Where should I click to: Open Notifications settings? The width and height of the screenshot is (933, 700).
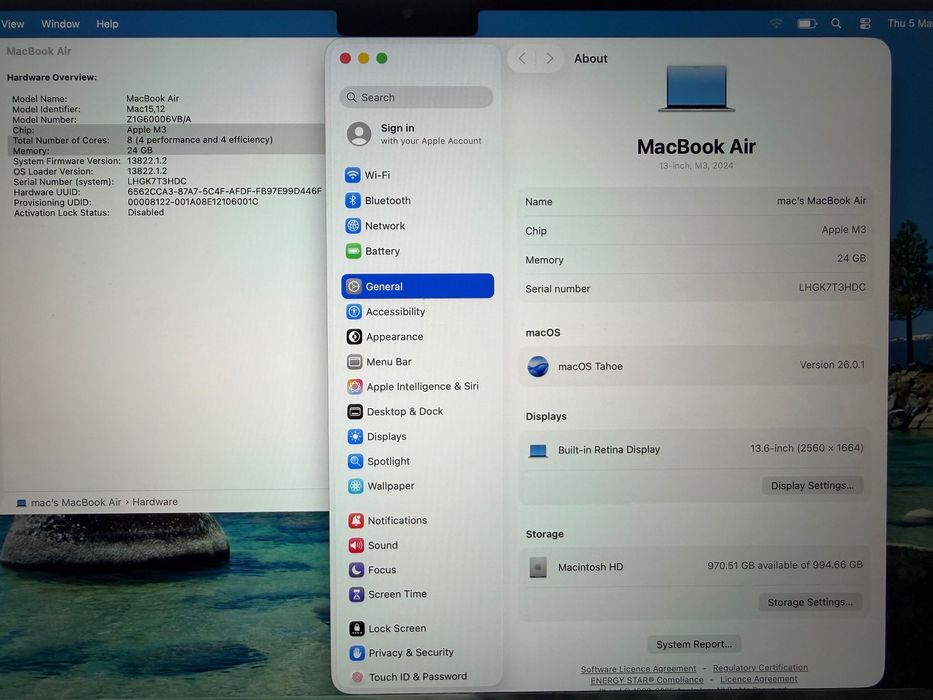coord(417,520)
